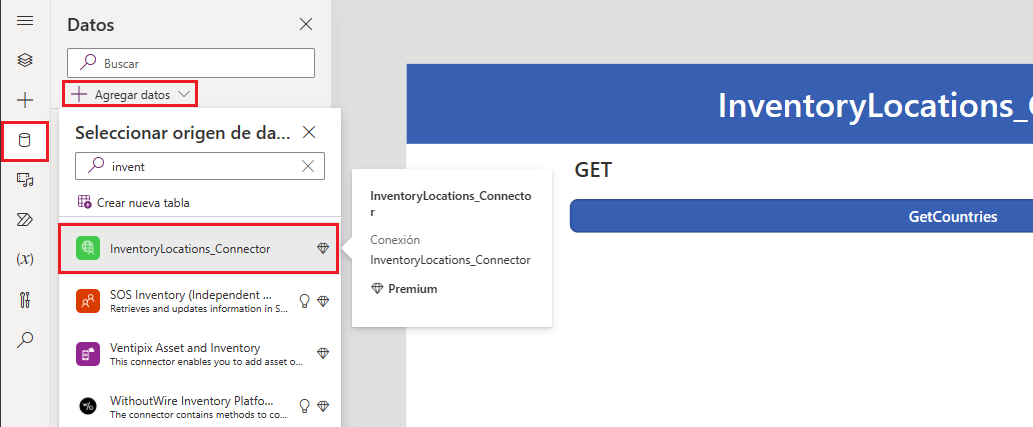1033x427 pixels.
Task: Click the data source search box containing 'invent'
Action: (200, 166)
